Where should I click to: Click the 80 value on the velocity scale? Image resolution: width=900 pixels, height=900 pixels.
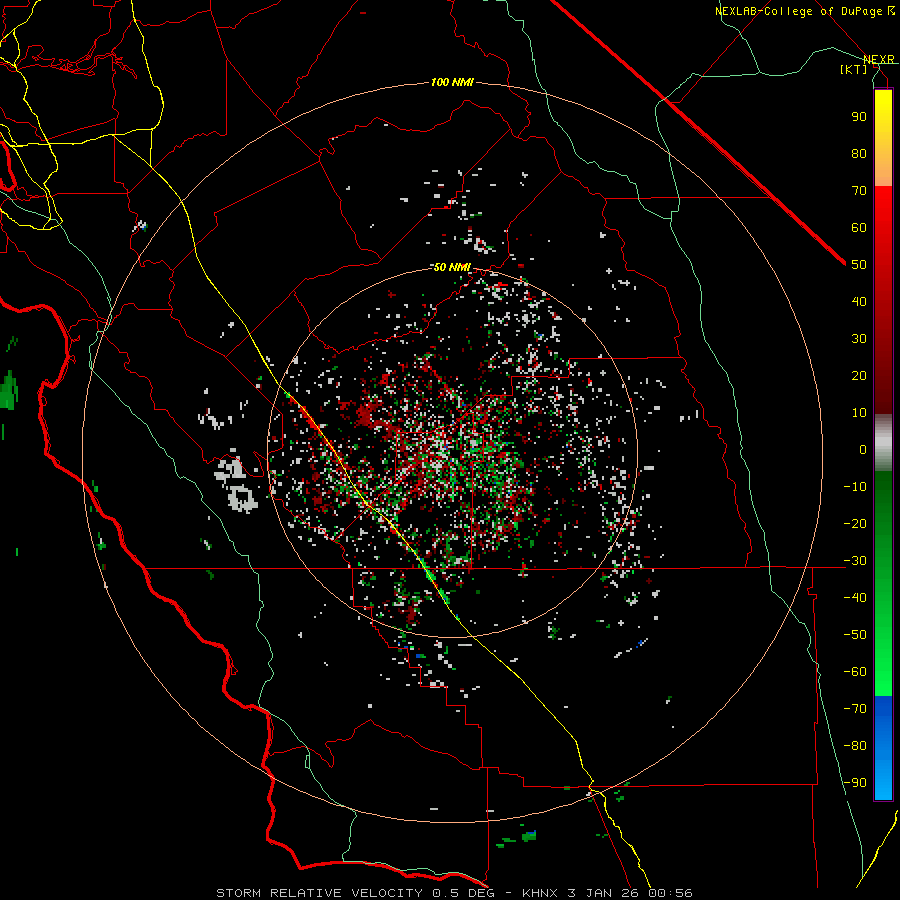pyautogui.click(x=859, y=154)
